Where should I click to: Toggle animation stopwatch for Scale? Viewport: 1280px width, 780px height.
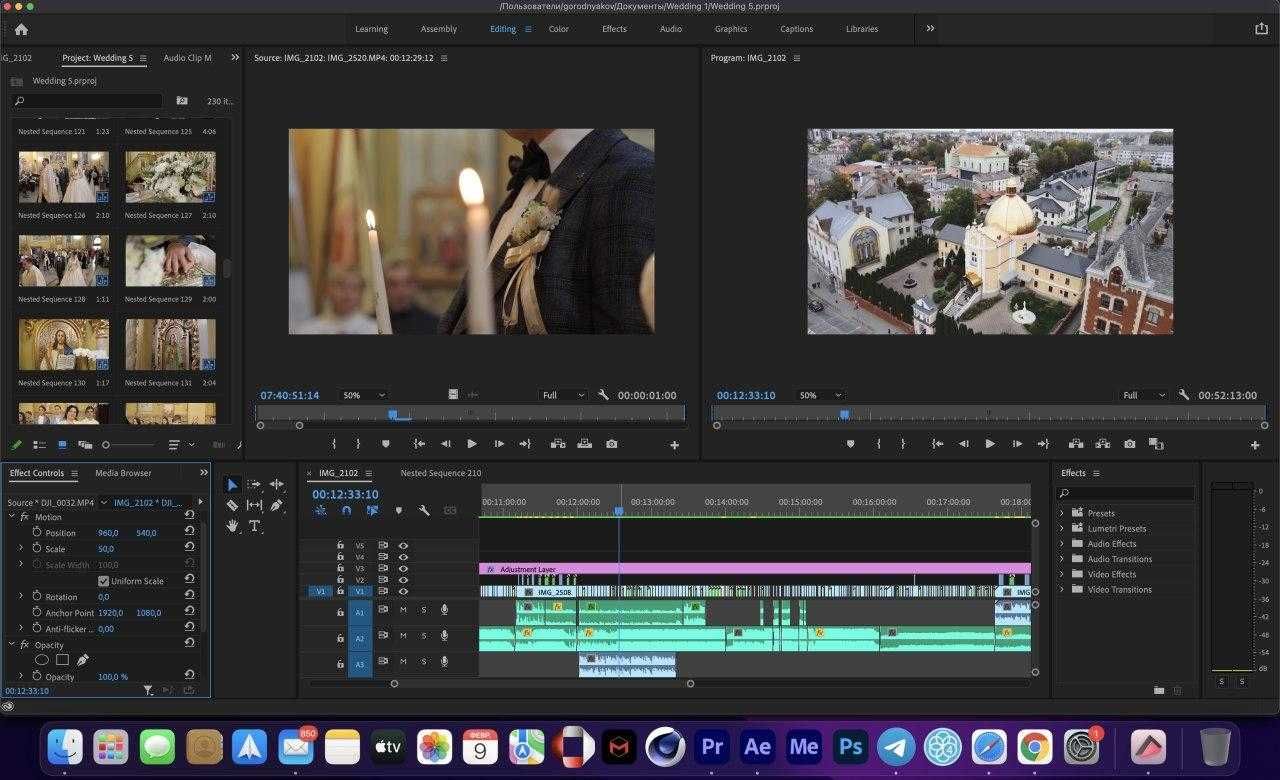(37, 549)
